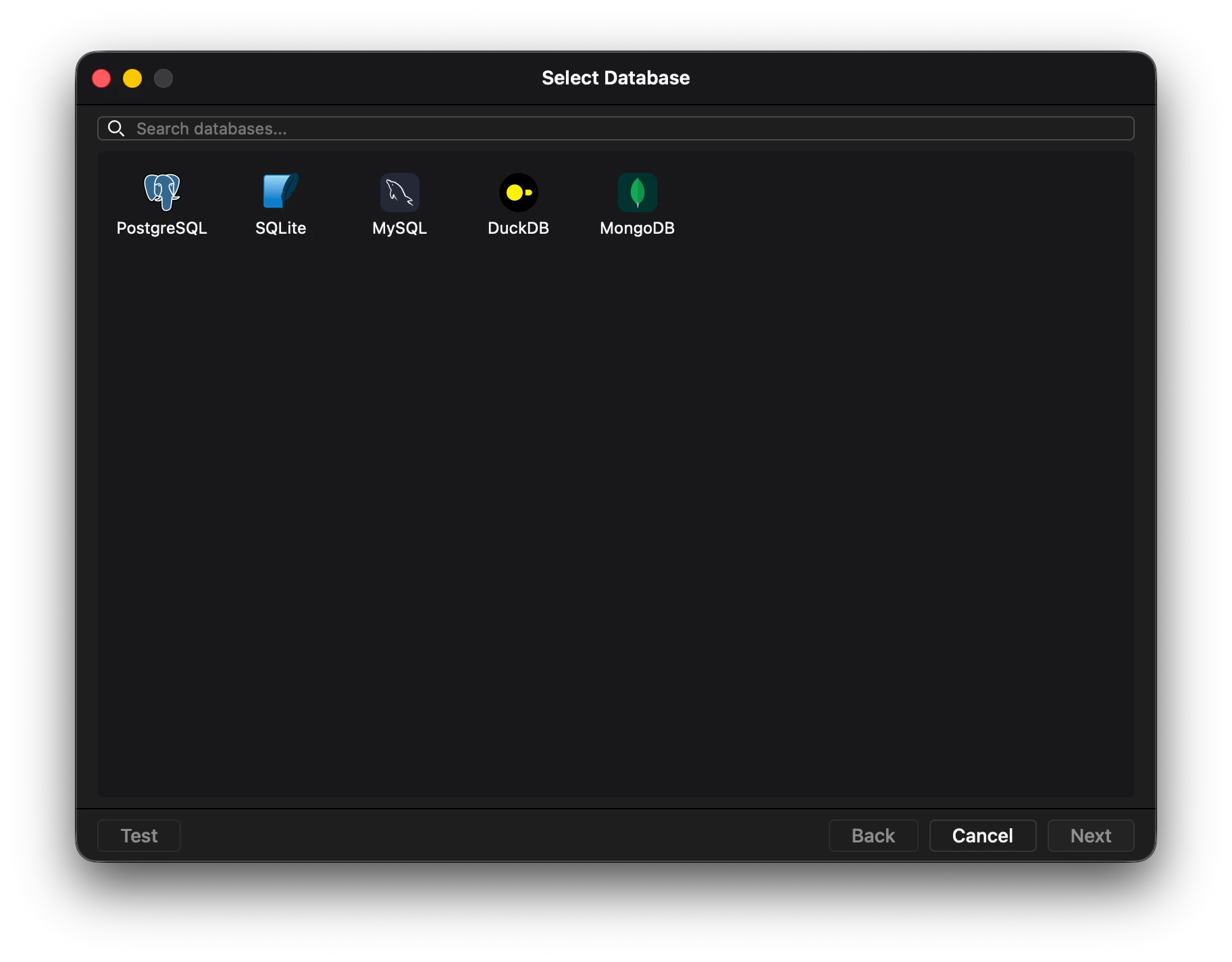This screenshot has width=1232, height=962.
Task: Click the DuckDB text label
Action: coord(518,228)
